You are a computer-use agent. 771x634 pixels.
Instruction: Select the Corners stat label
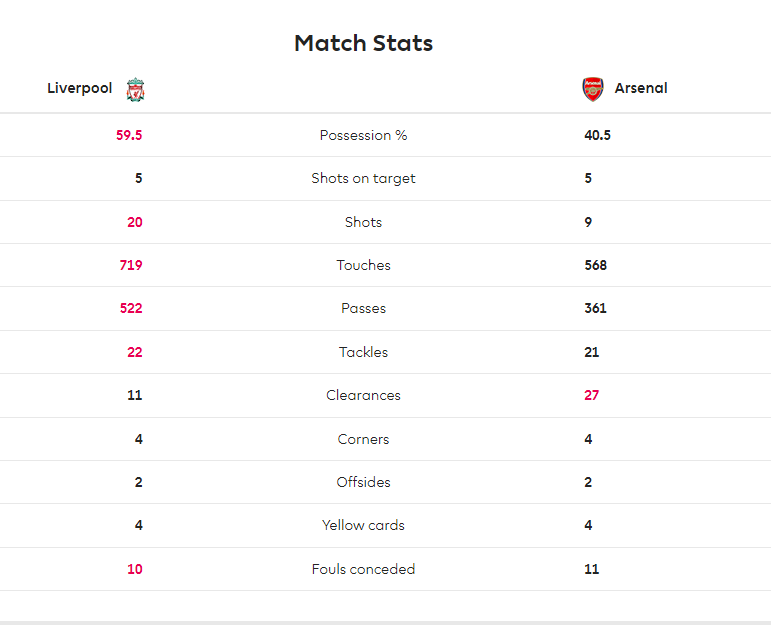coord(363,439)
